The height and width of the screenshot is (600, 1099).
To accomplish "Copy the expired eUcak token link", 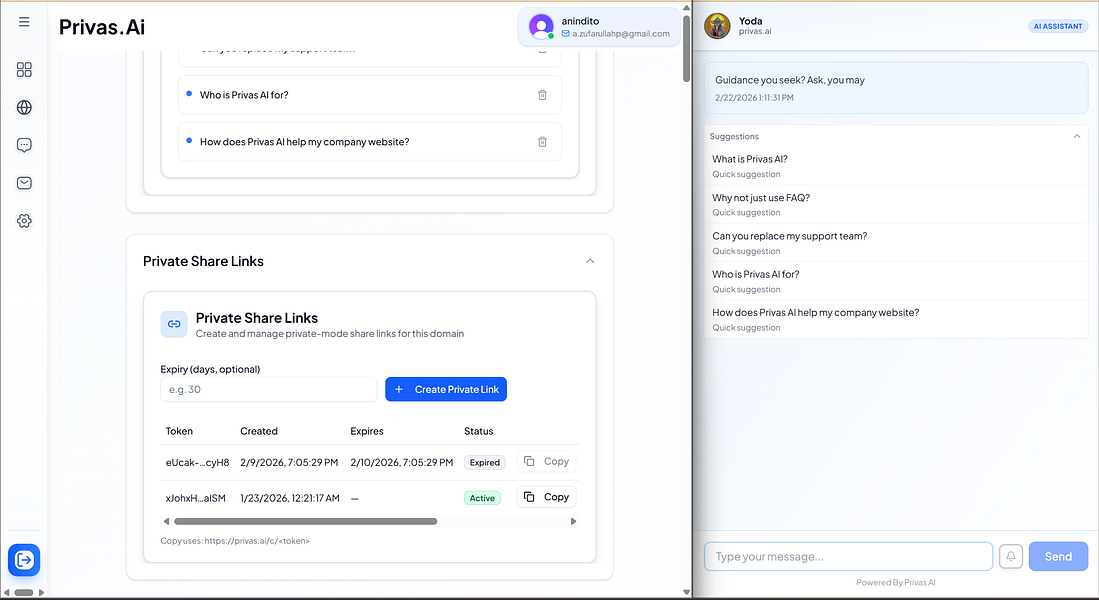I will coord(547,461).
